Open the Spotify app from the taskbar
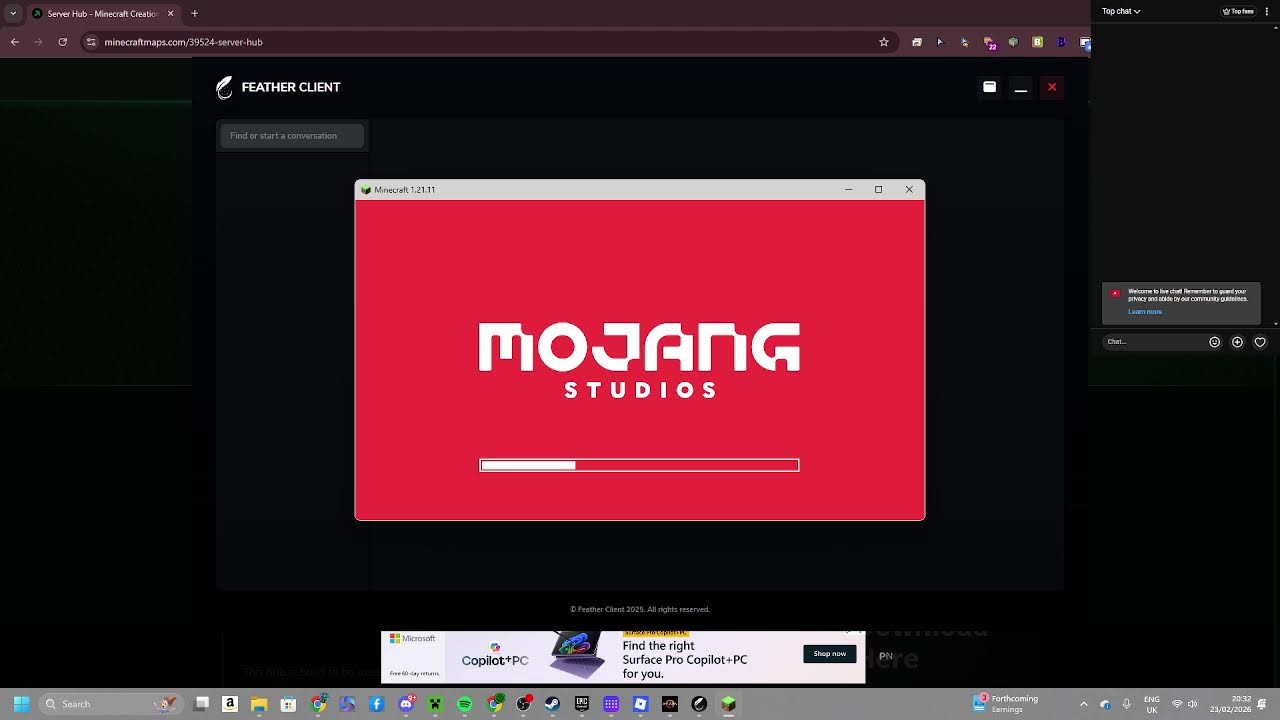1280x720 pixels. pyautogui.click(x=464, y=704)
